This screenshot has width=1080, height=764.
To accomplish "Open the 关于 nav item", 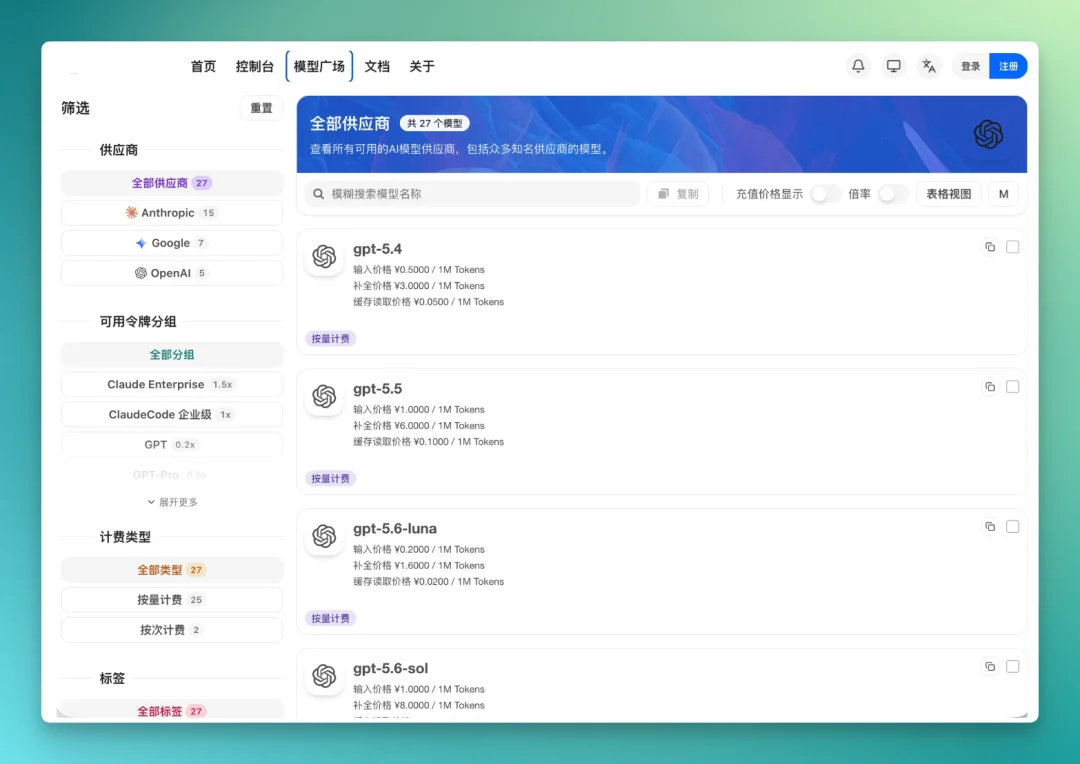I will click(422, 66).
